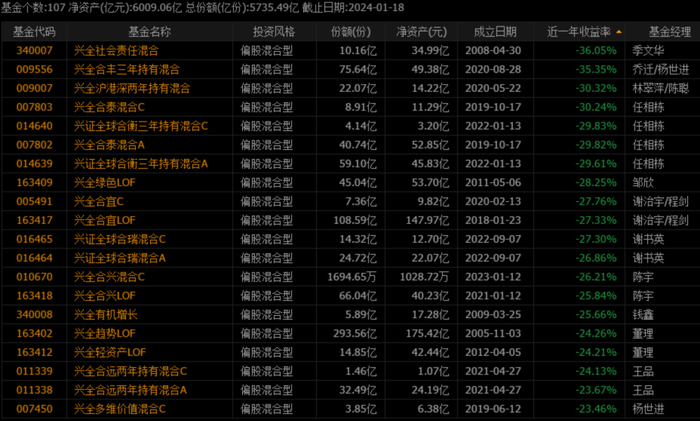Click fund code 016465
Image resolution: width=700 pixels, height=421 pixels.
point(34,239)
